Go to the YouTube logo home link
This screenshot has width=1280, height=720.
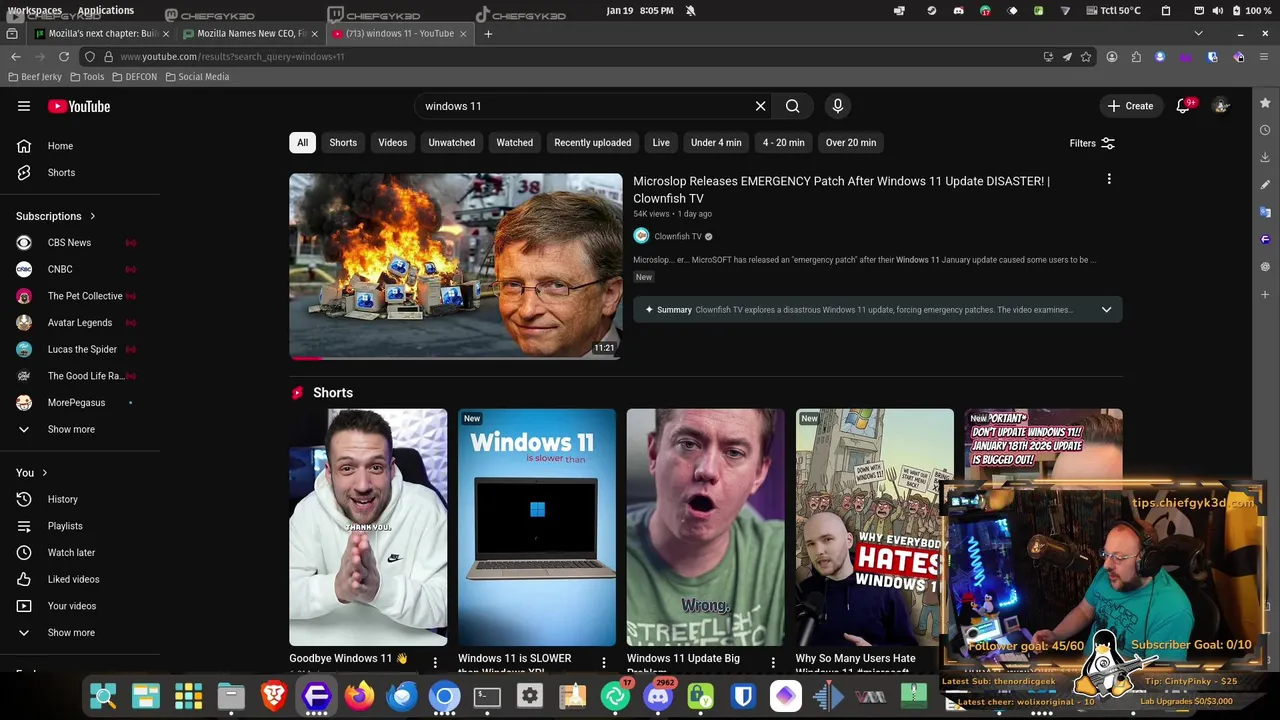point(78,106)
